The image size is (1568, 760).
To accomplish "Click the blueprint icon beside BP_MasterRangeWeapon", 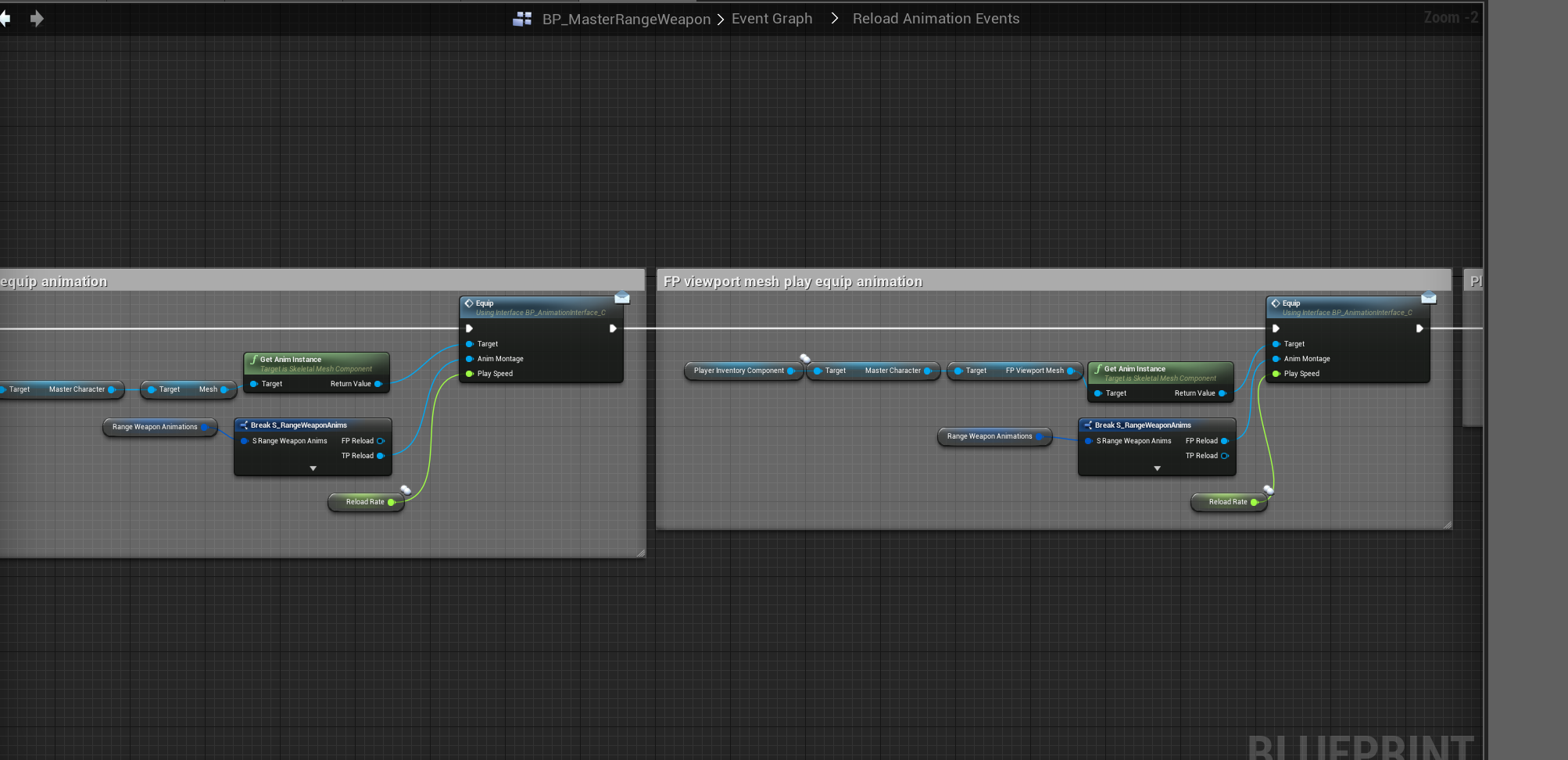I will [522, 19].
